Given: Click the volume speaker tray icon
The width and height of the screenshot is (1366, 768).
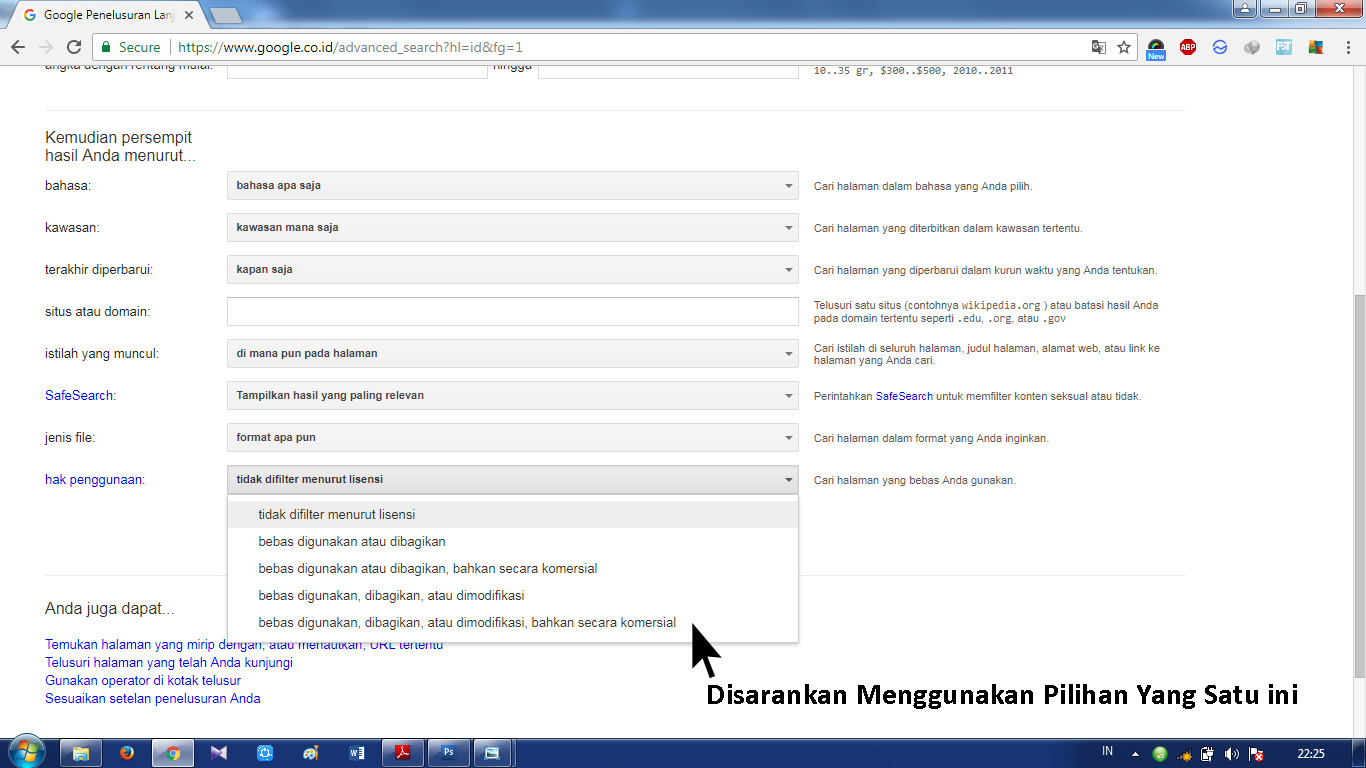Looking at the screenshot, I should 1231,753.
